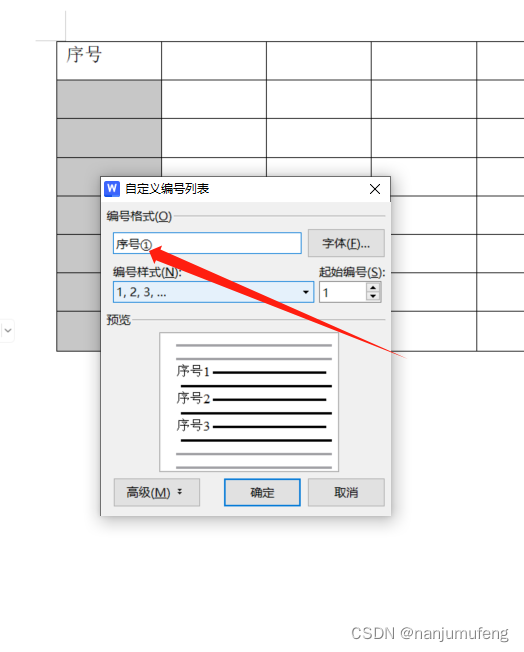Expand 高级(M) advanced options
The height and width of the screenshot is (652, 524).
click(x=157, y=492)
